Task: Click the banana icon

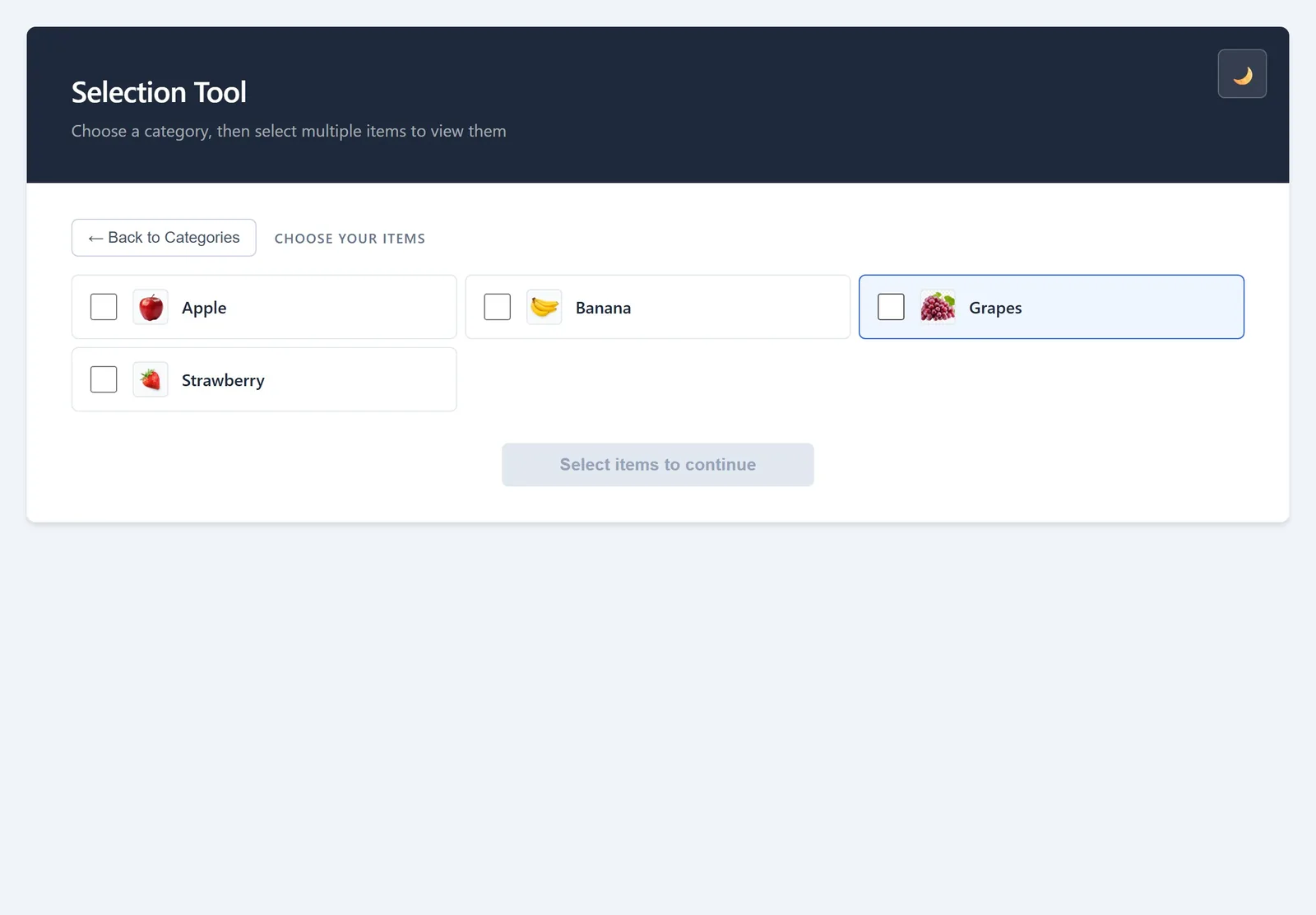Action: coord(544,307)
